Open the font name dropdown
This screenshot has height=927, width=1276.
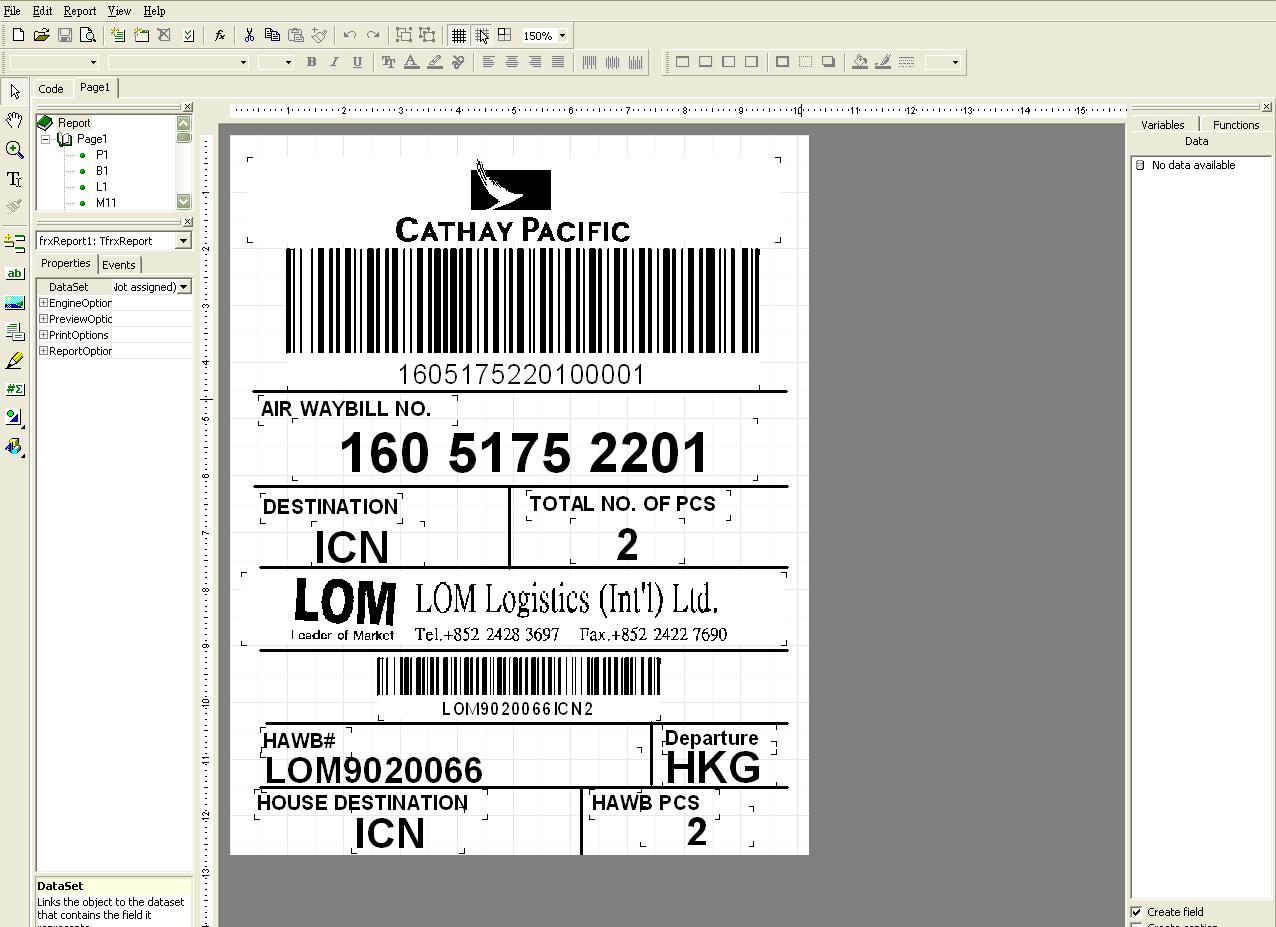243,62
